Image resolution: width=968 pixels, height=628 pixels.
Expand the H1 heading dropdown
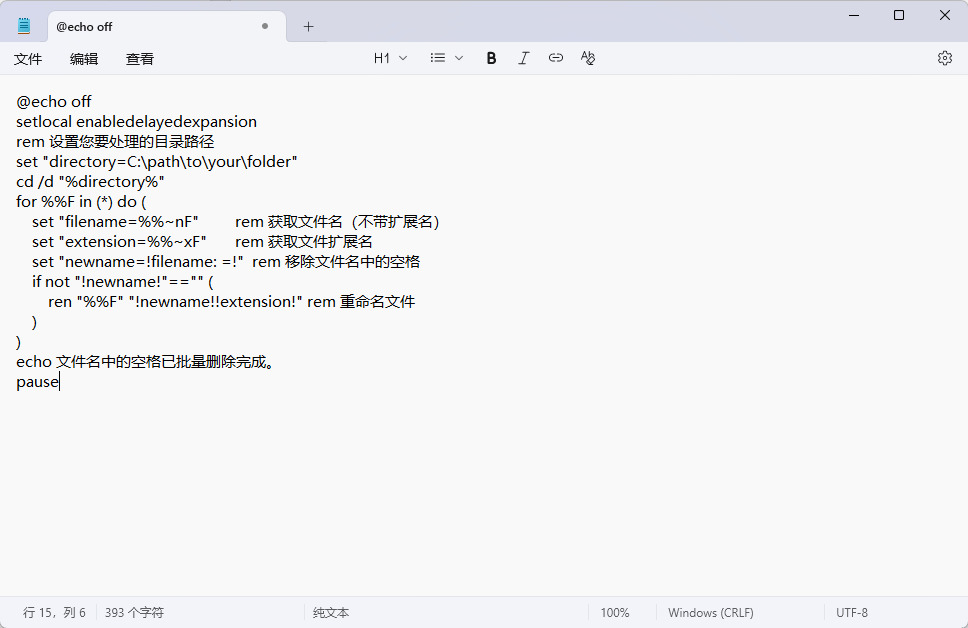(x=390, y=58)
